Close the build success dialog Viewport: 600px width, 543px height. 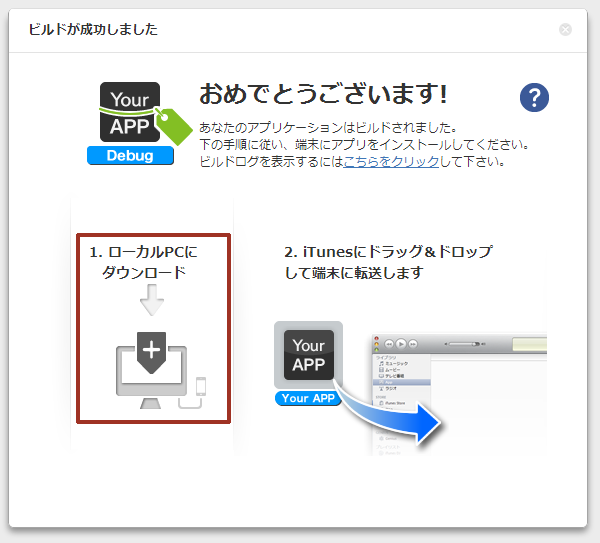tap(565, 29)
